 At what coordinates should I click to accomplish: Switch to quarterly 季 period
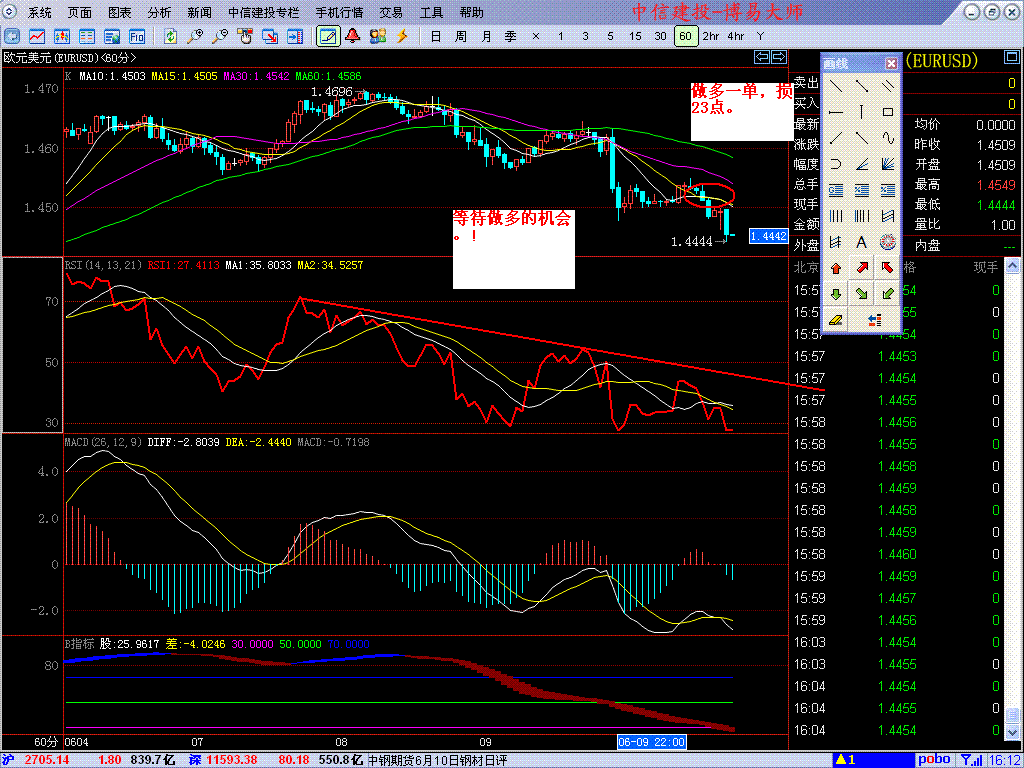(x=511, y=36)
